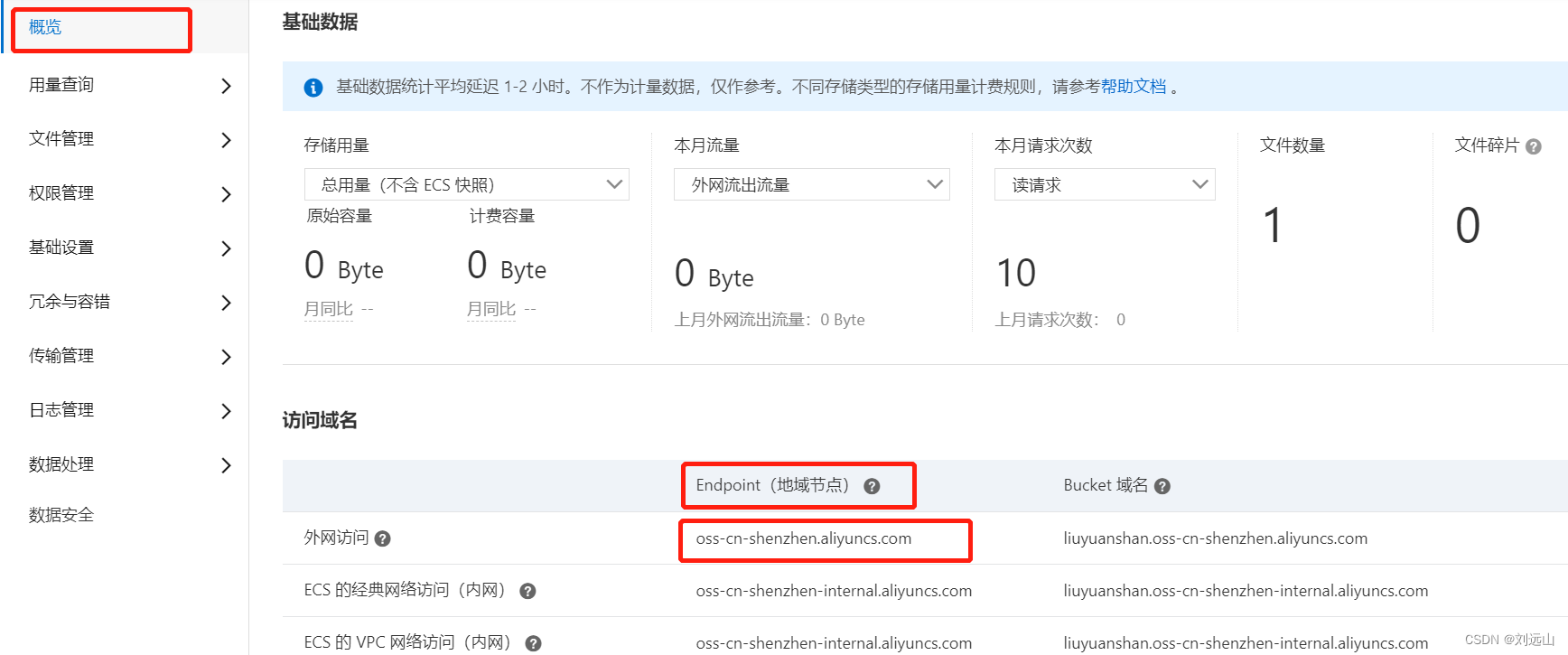Click help icon beside ECS 的经典网络访问（内网）
The image size is (1568, 655).
528,591
